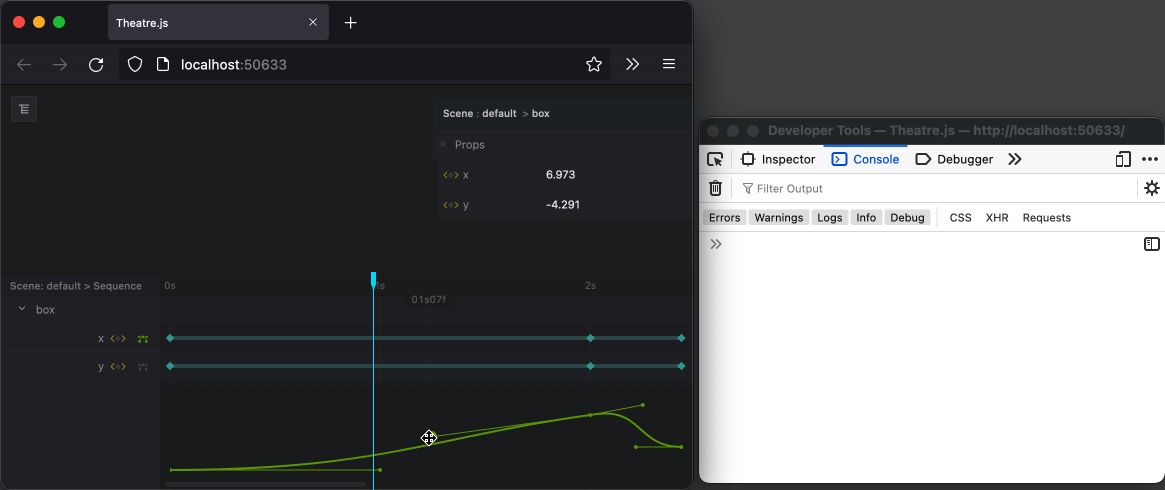Click the keyframe navigator beside y in Props

(x=450, y=205)
